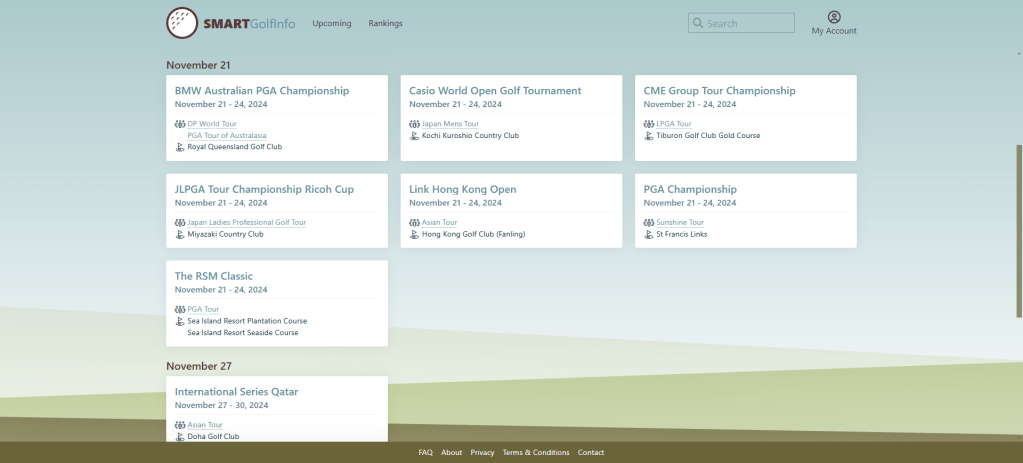This screenshot has height=463, width=1023.
Task: Click the SMARTGolfInfo golf ball logo
Action: coord(182,23)
